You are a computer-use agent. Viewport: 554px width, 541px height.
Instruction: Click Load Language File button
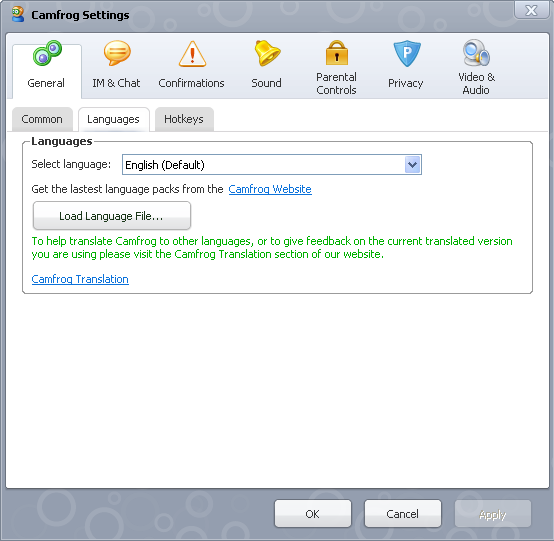tap(112, 216)
